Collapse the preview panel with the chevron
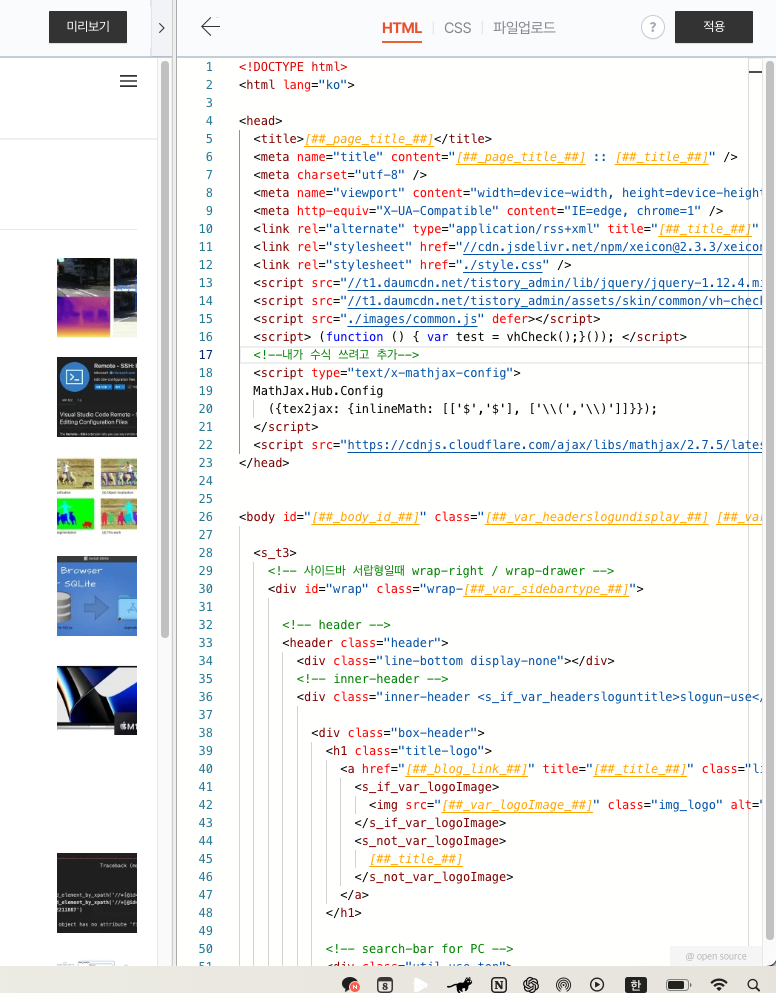The height and width of the screenshot is (993, 776). pyautogui.click(x=162, y=28)
